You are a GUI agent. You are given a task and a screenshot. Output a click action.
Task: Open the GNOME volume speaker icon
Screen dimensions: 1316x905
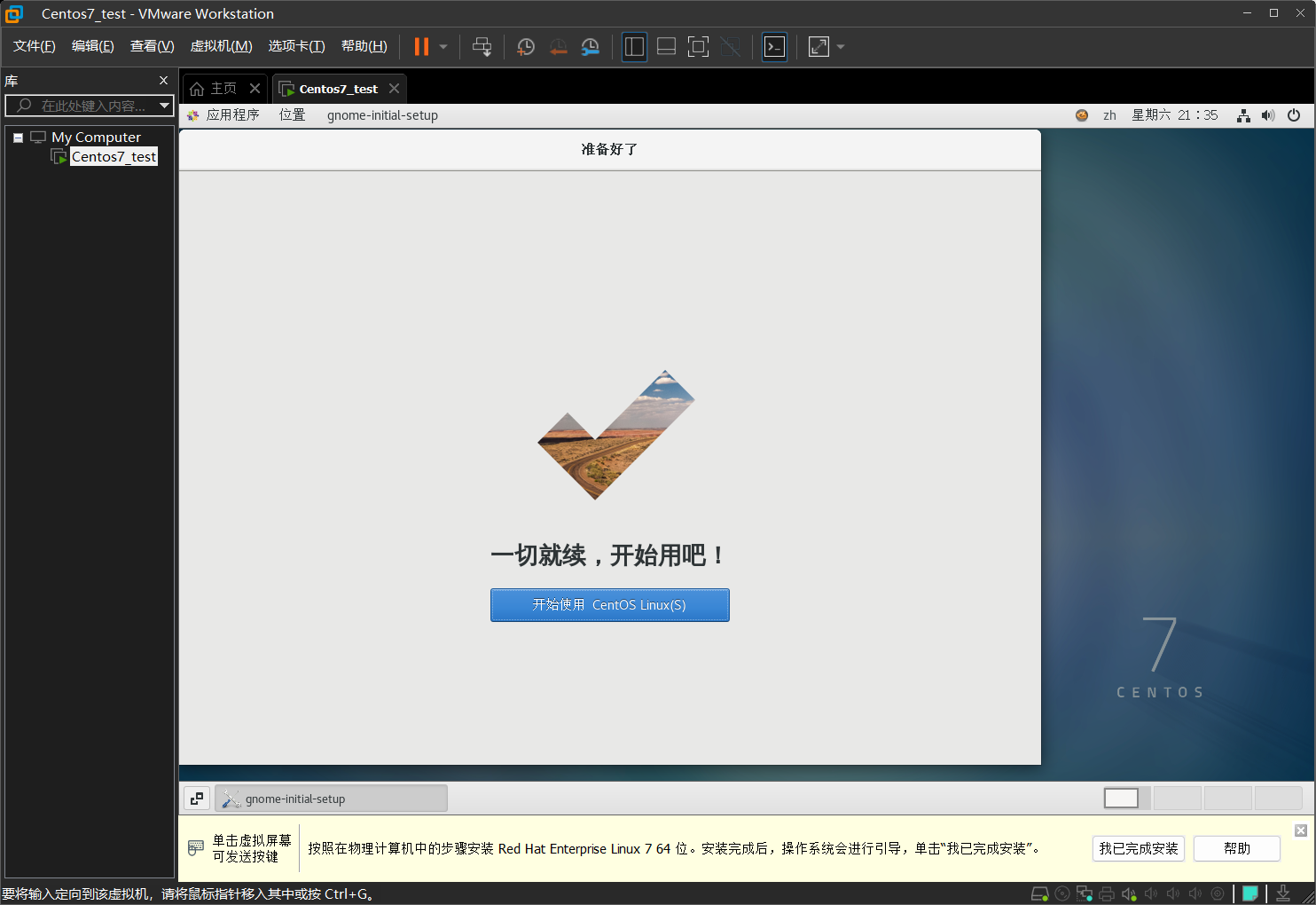1268,115
